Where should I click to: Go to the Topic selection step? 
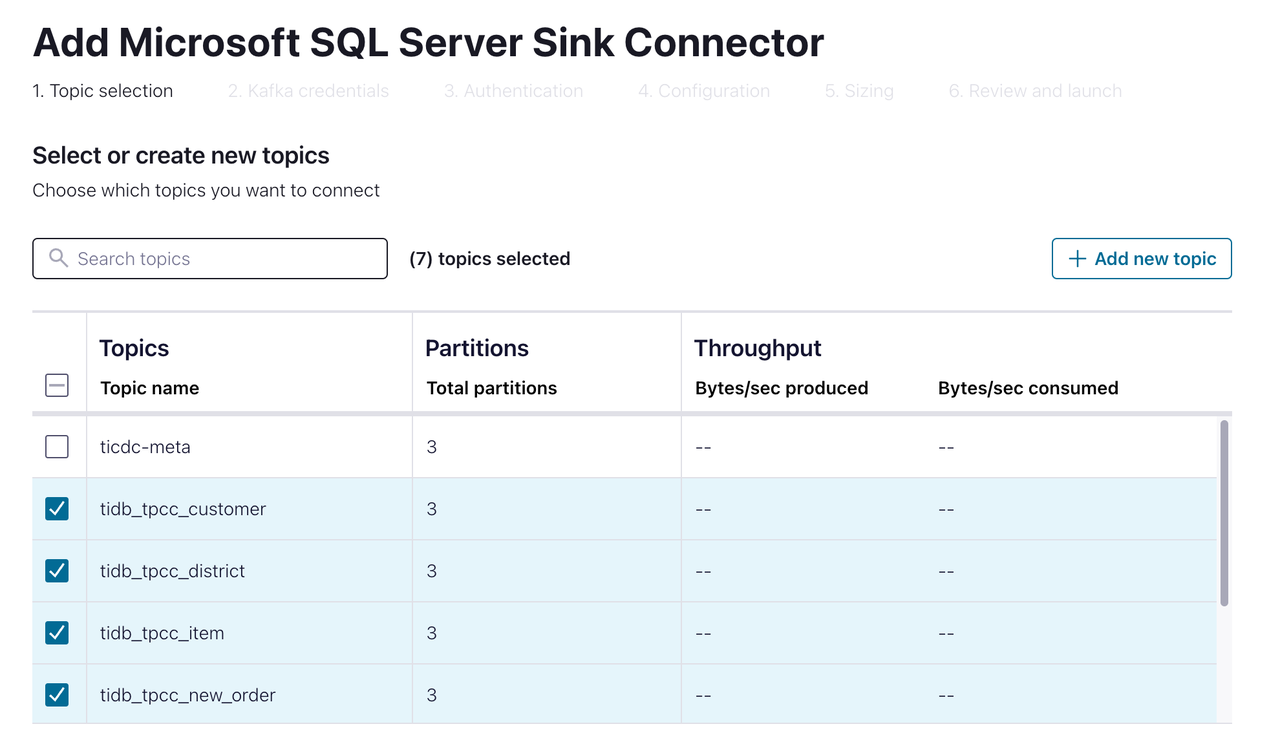coord(103,91)
